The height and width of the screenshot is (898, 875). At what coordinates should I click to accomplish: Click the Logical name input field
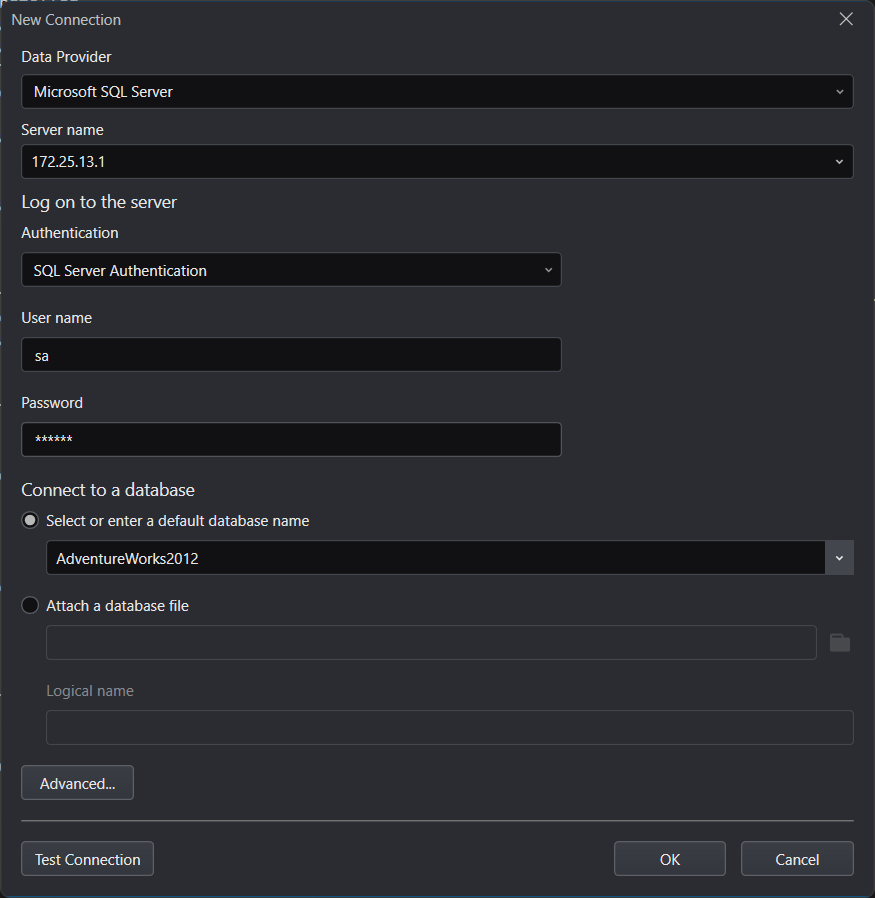(449, 728)
